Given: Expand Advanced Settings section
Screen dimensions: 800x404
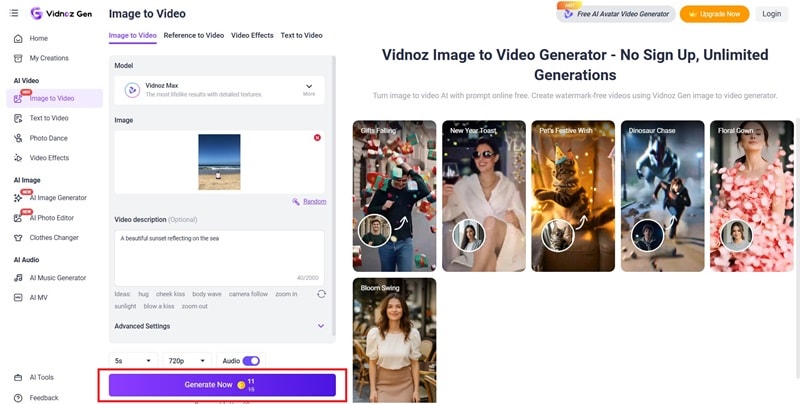Looking at the screenshot, I should click(219, 326).
